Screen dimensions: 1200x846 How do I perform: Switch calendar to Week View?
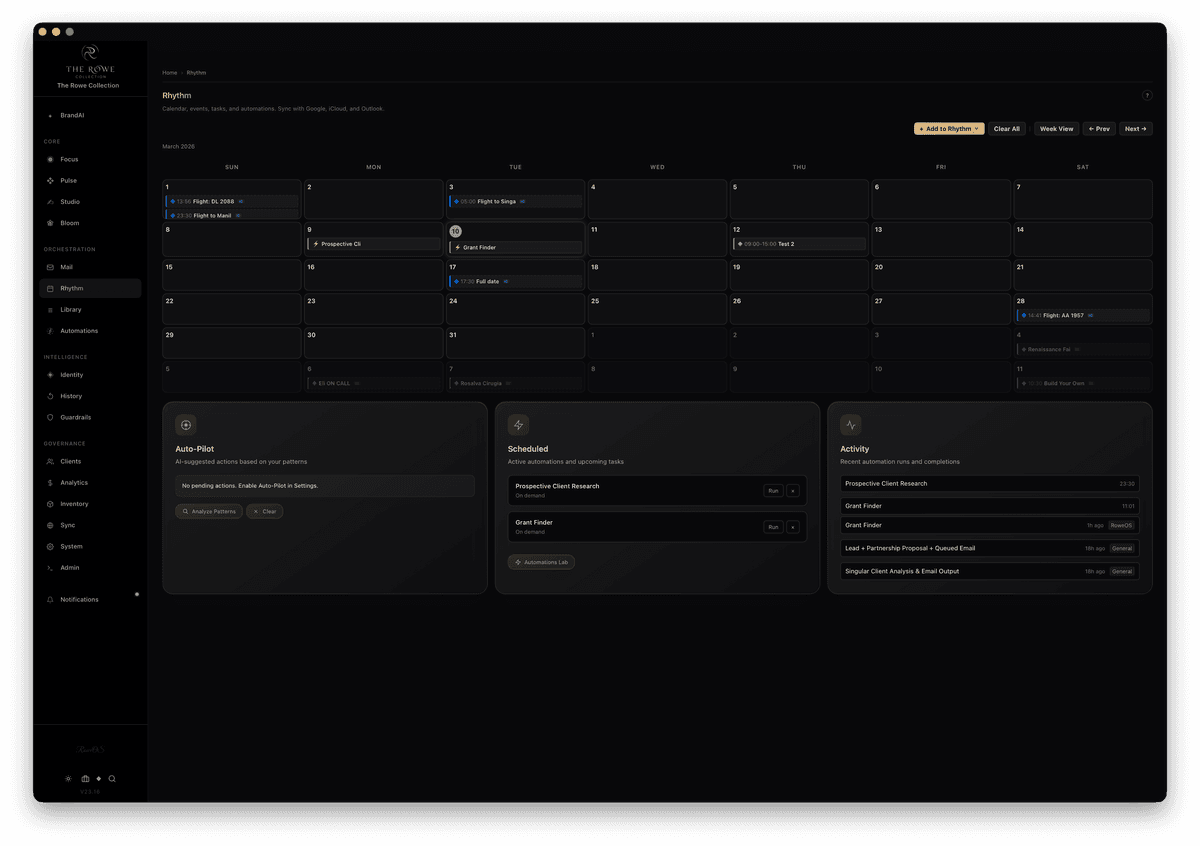point(1056,129)
